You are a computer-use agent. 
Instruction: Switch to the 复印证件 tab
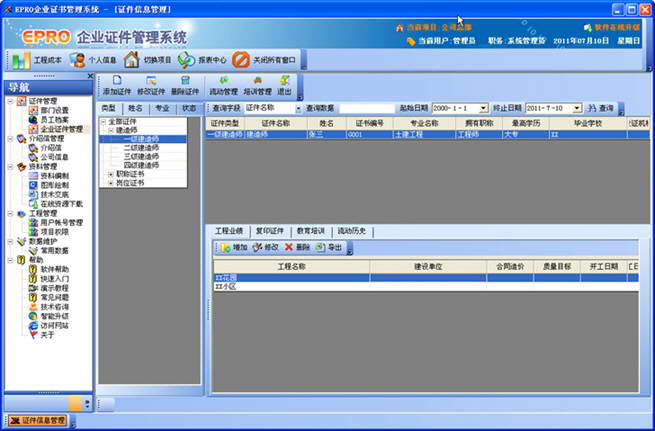270,231
